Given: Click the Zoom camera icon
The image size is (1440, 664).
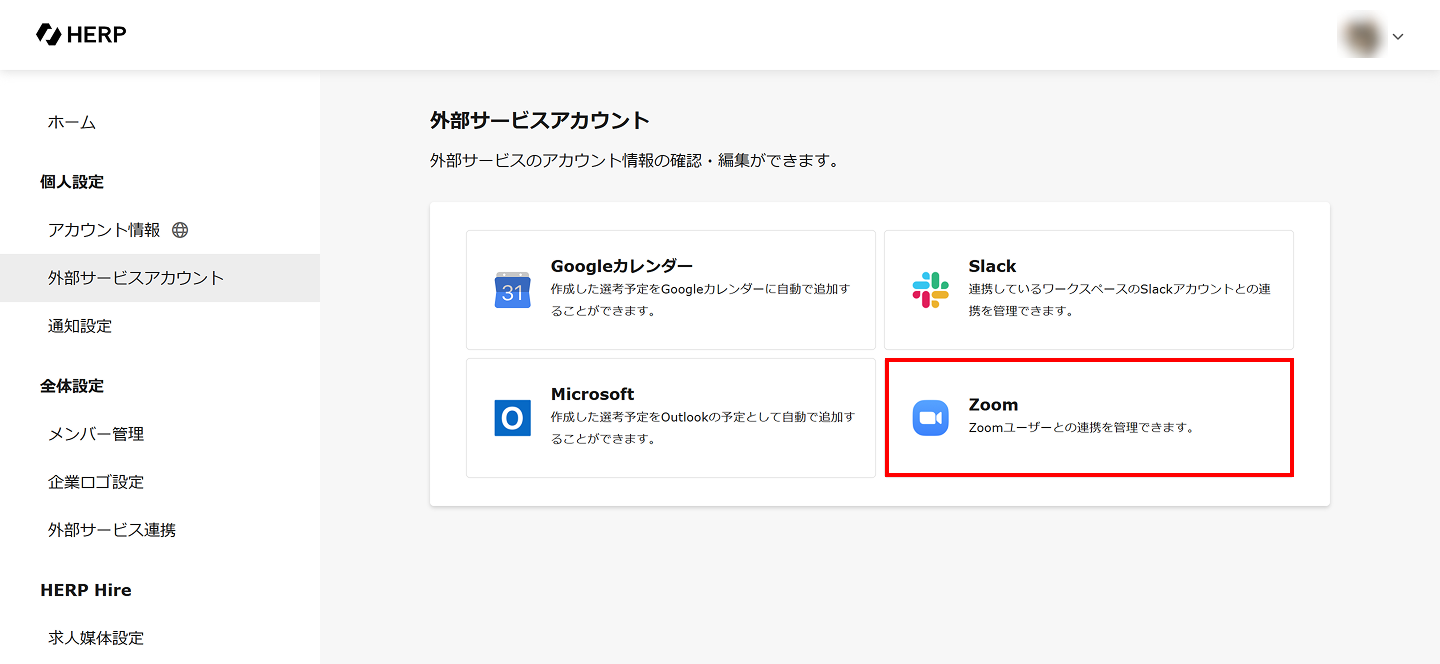Looking at the screenshot, I should pyautogui.click(x=931, y=418).
